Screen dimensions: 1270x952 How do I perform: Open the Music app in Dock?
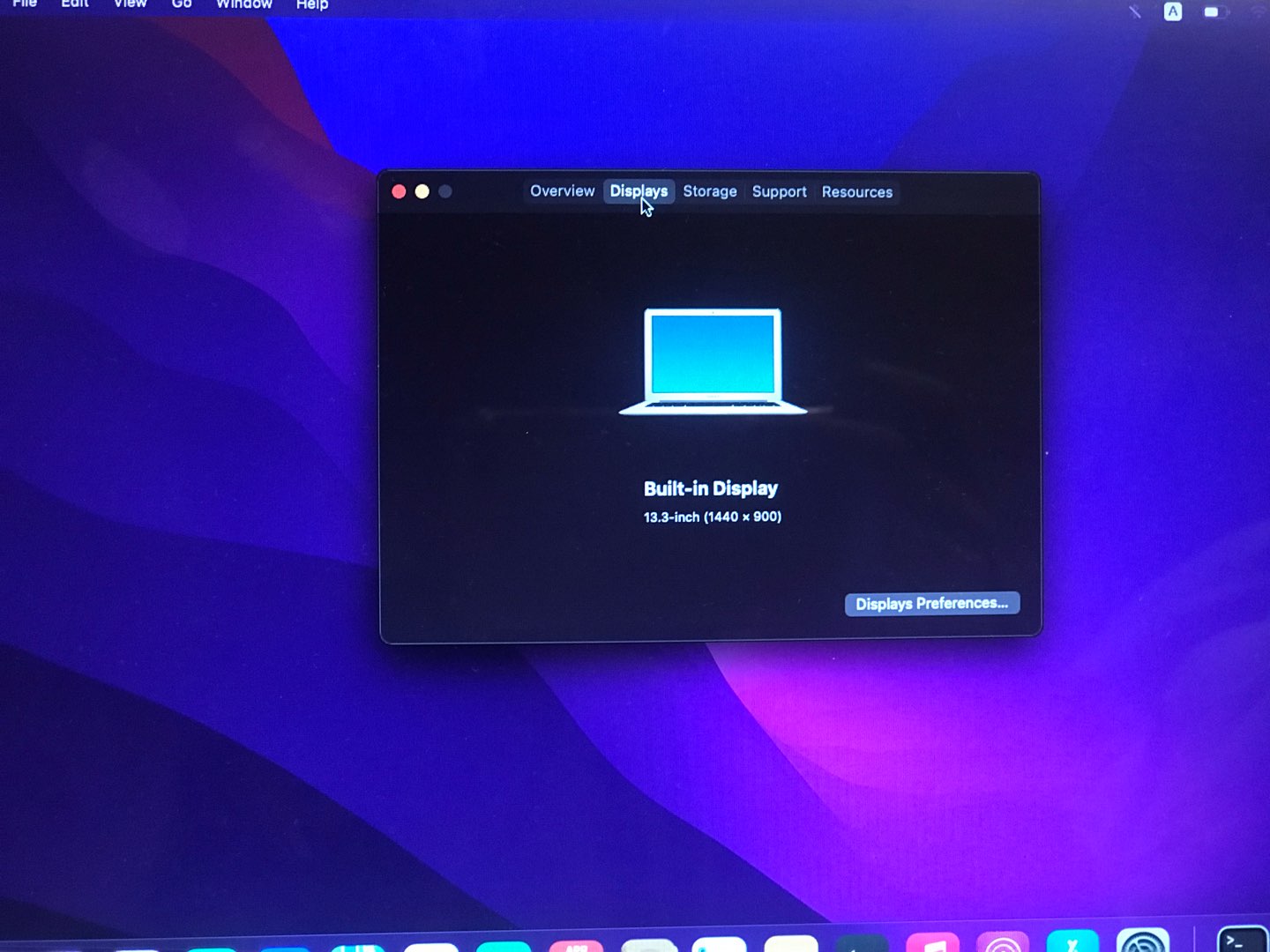click(932, 942)
